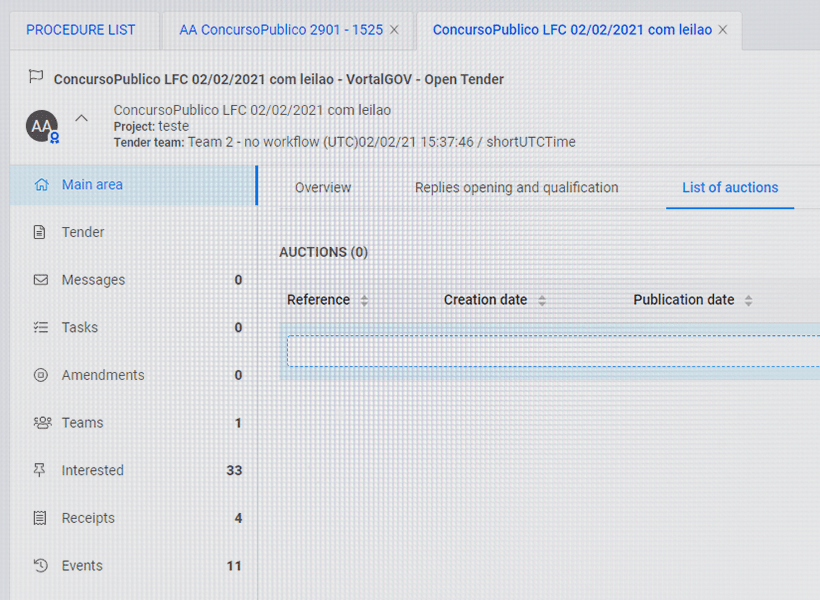This screenshot has width=820, height=600.
Task: Click the Events history clock icon
Action: (40, 566)
